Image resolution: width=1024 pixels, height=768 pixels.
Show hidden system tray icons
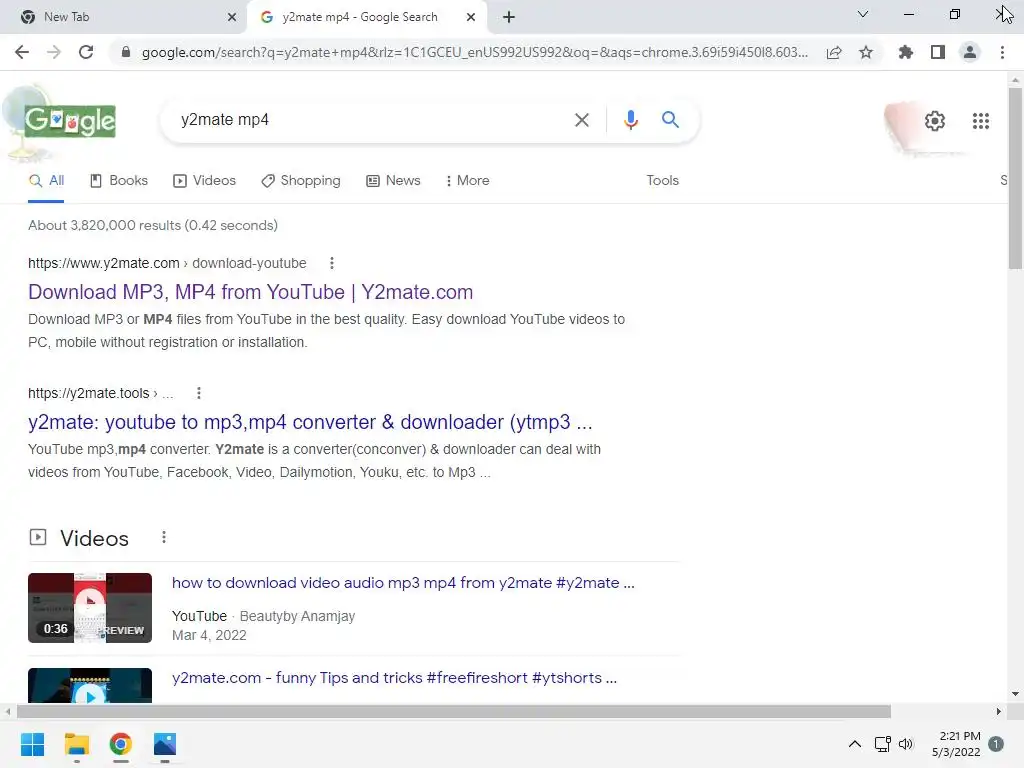pos(854,744)
